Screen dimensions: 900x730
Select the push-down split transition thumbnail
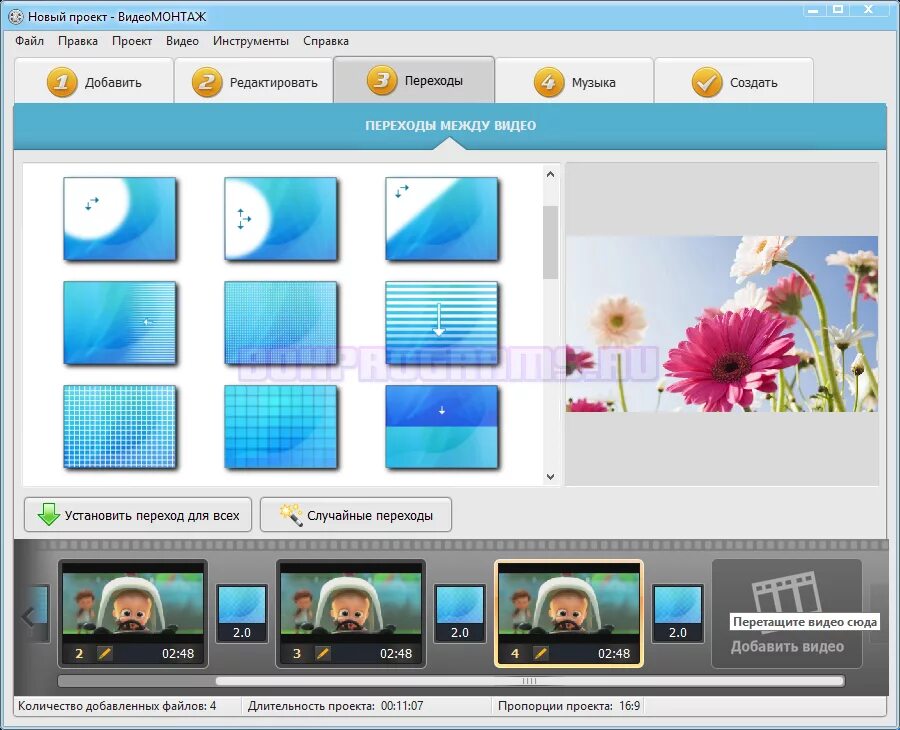coord(441,426)
